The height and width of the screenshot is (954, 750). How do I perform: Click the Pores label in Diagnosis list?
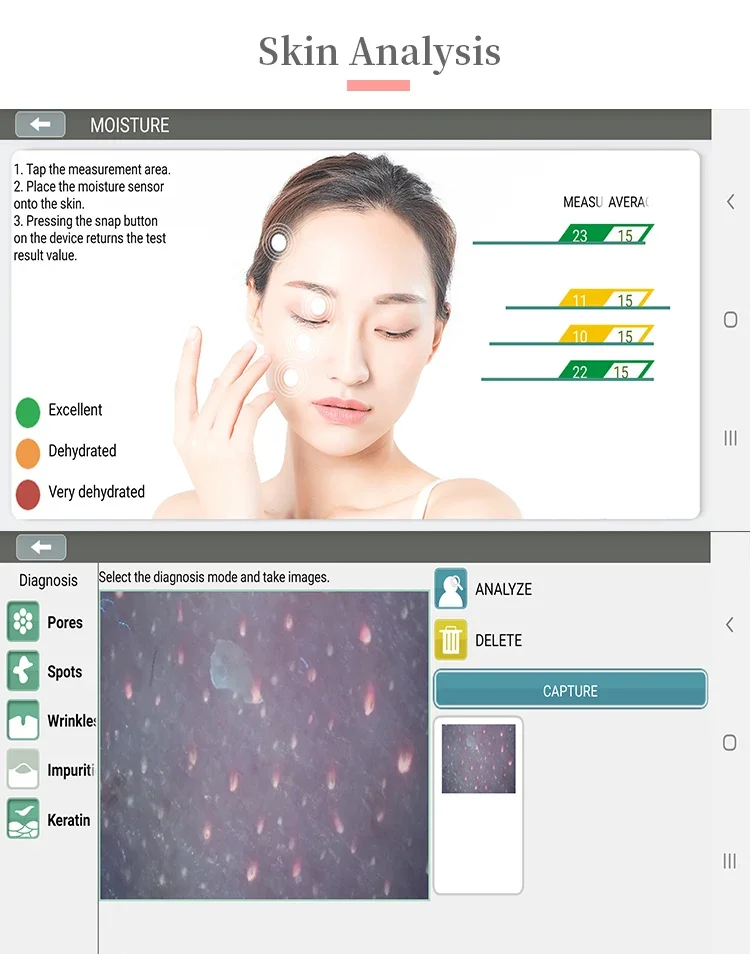point(65,622)
